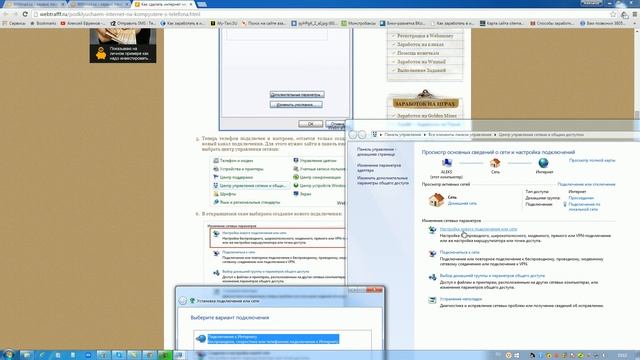Viewport: 640px width, 360px height.
Task: Click the 'Присоединен' homegroup link
Action: [x=581, y=198]
